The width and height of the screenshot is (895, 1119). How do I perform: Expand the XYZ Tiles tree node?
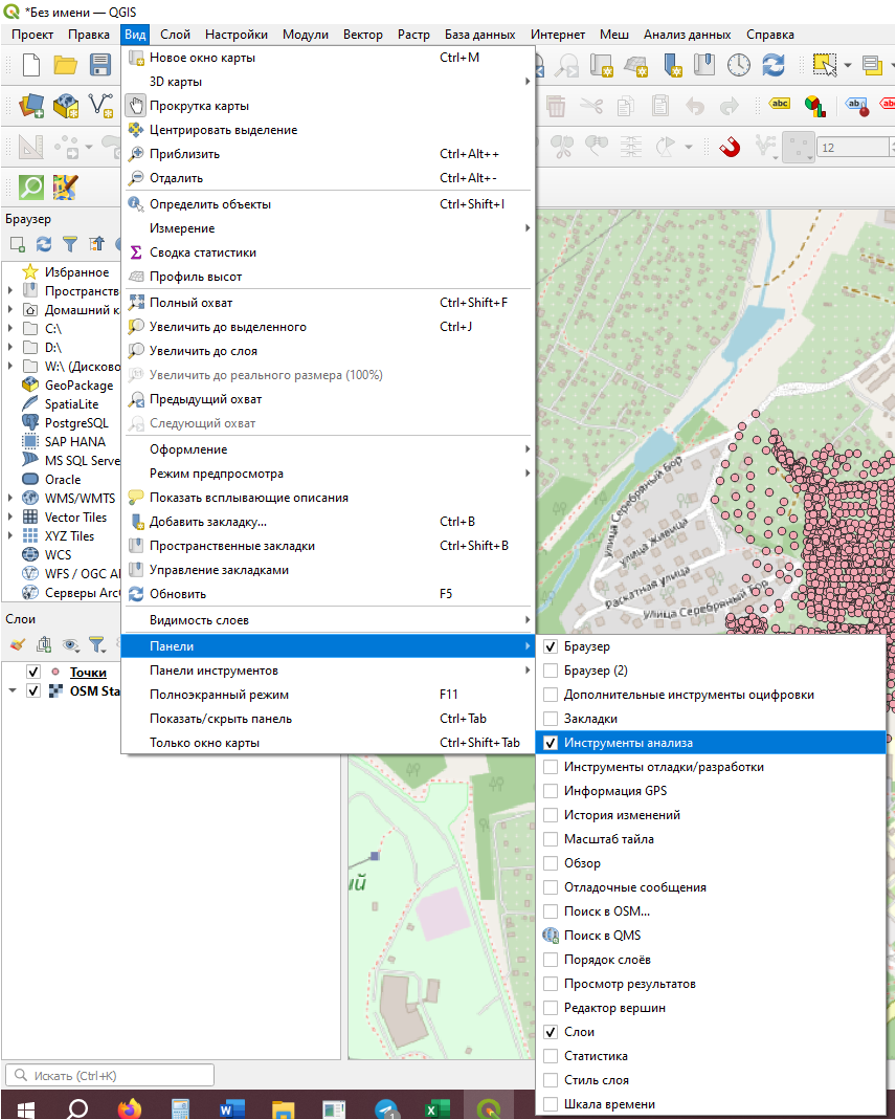coord(10,536)
